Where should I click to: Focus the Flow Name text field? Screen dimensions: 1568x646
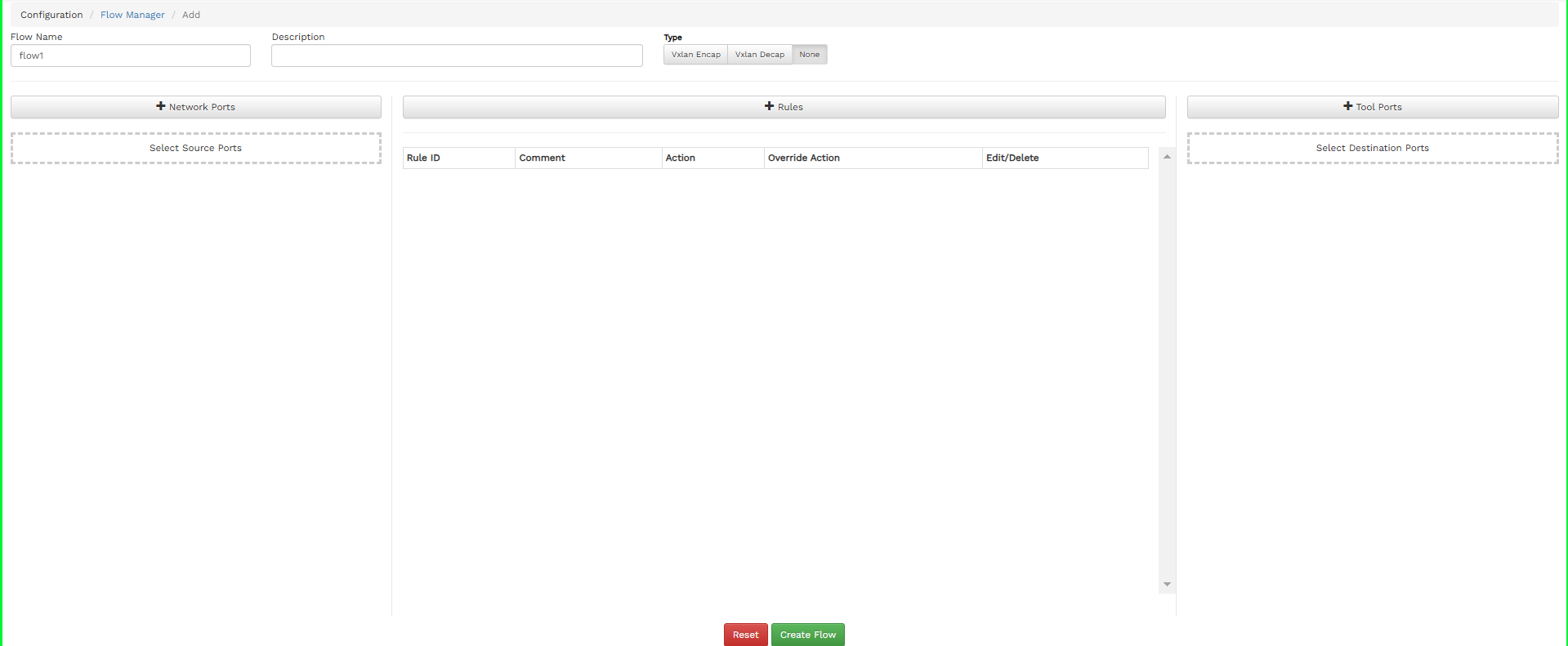point(131,56)
